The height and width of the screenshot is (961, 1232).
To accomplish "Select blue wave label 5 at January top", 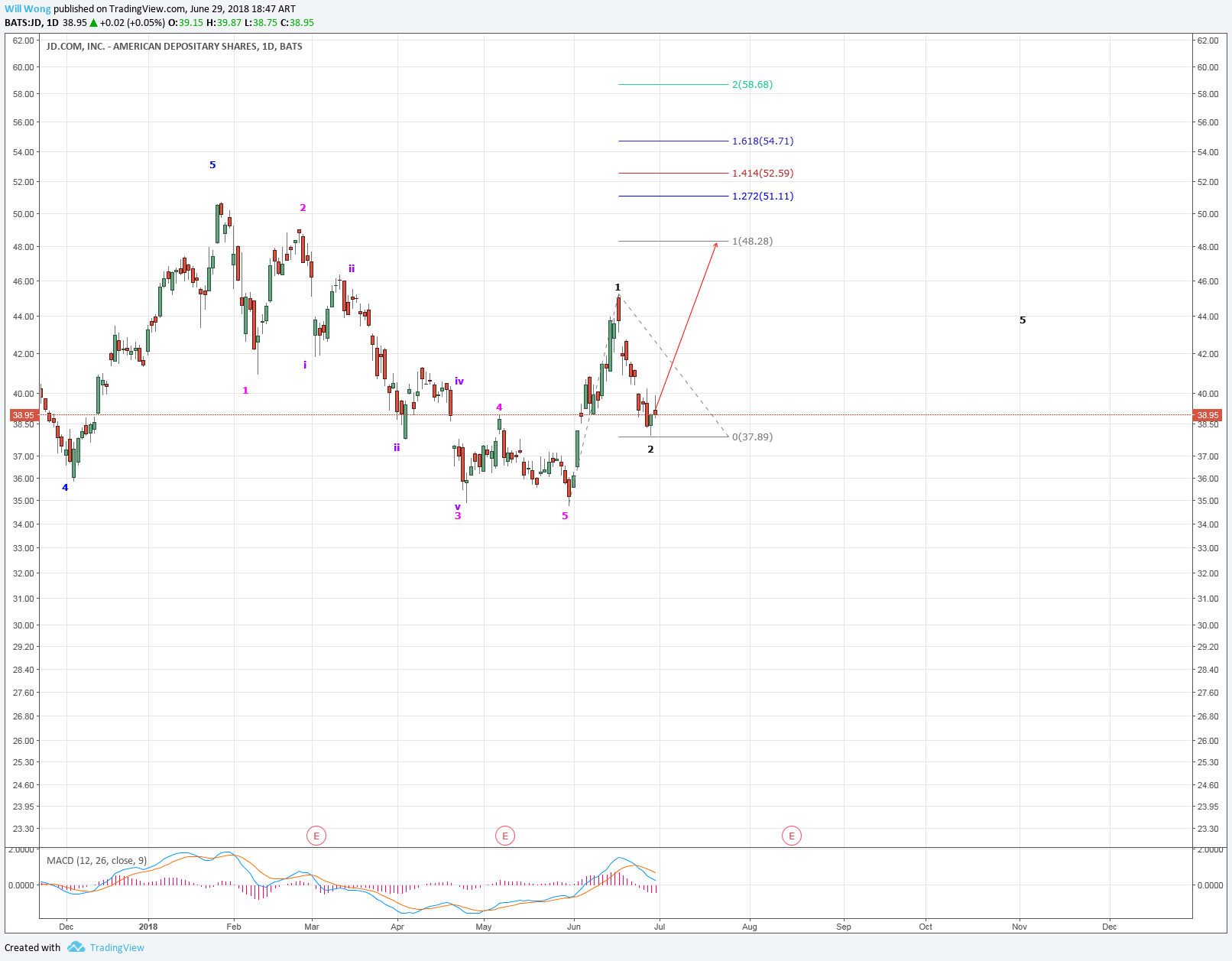I will 212,165.
